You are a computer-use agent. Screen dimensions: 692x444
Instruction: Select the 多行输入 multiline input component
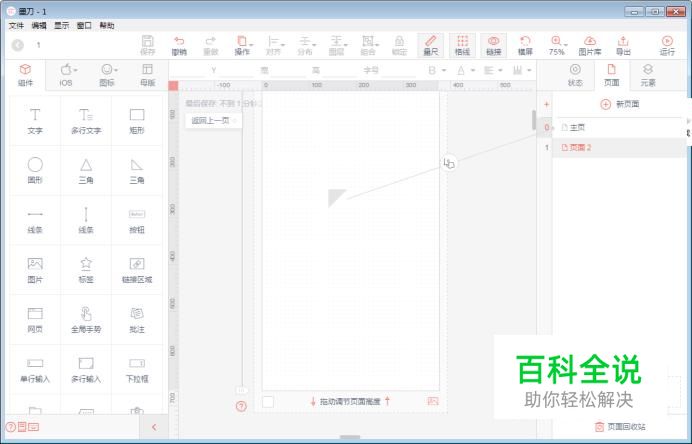click(86, 369)
